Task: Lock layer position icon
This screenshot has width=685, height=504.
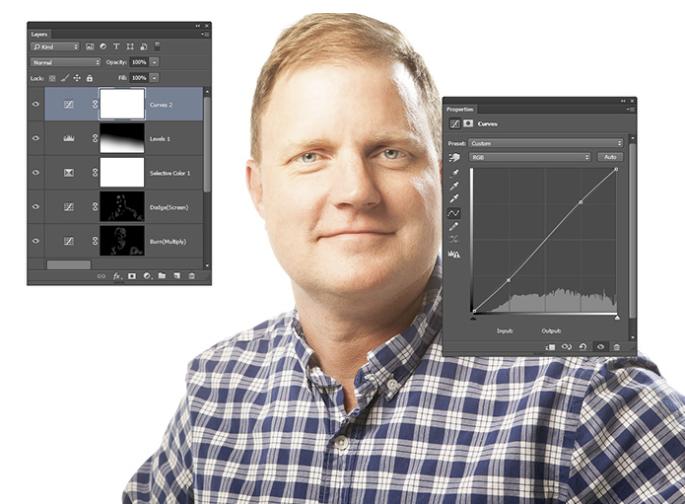Action: pyautogui.click(x=77, y=78)
